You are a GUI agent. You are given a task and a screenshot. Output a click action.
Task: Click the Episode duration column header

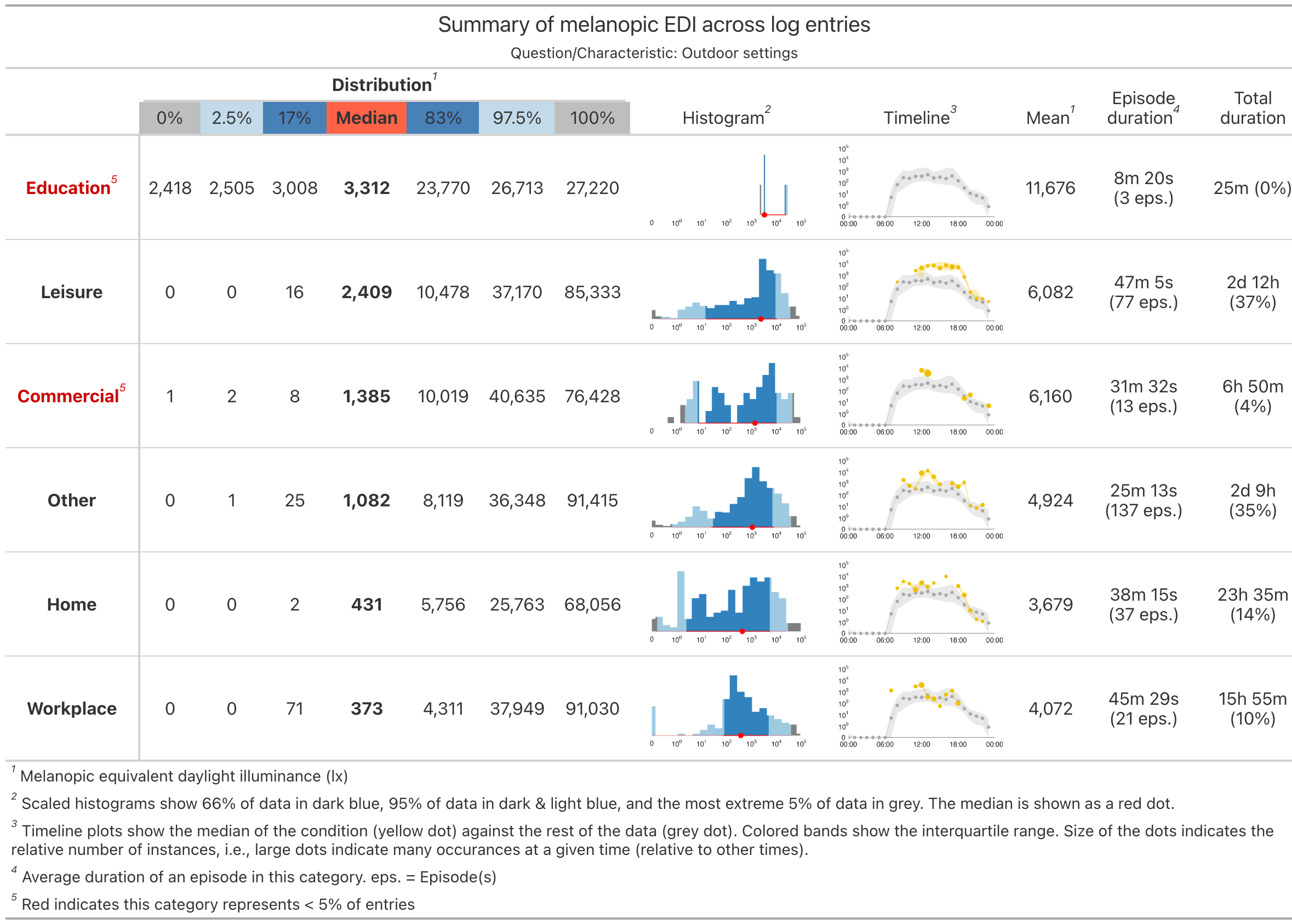point(1142,108)
